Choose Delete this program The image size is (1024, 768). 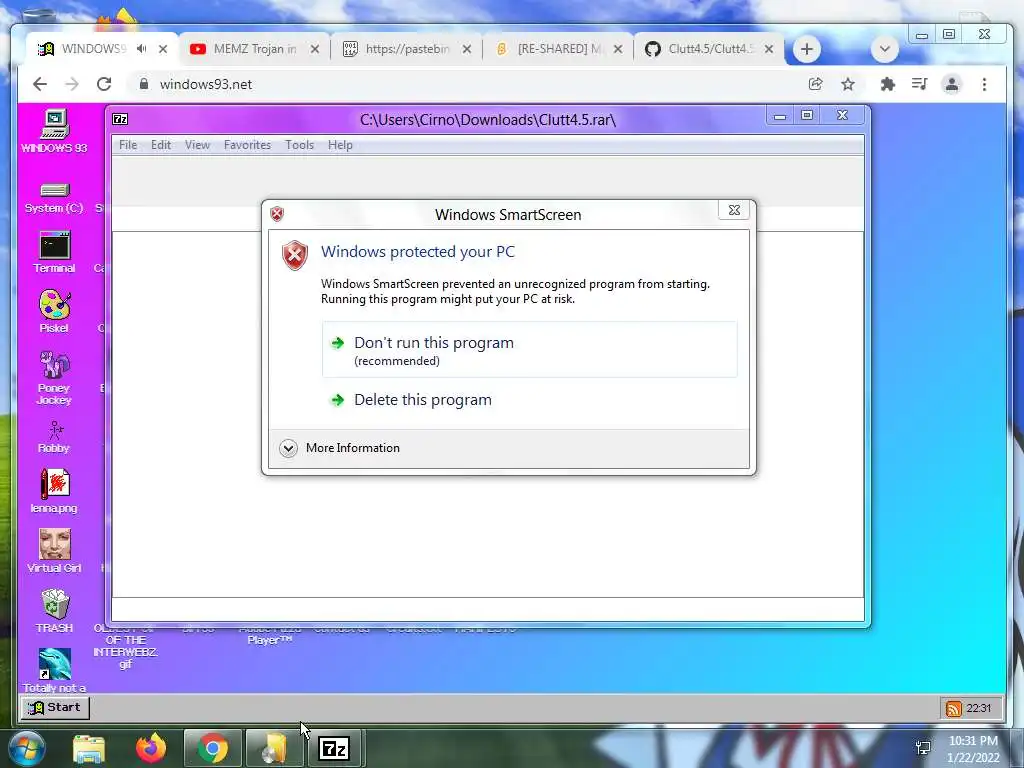530,400
